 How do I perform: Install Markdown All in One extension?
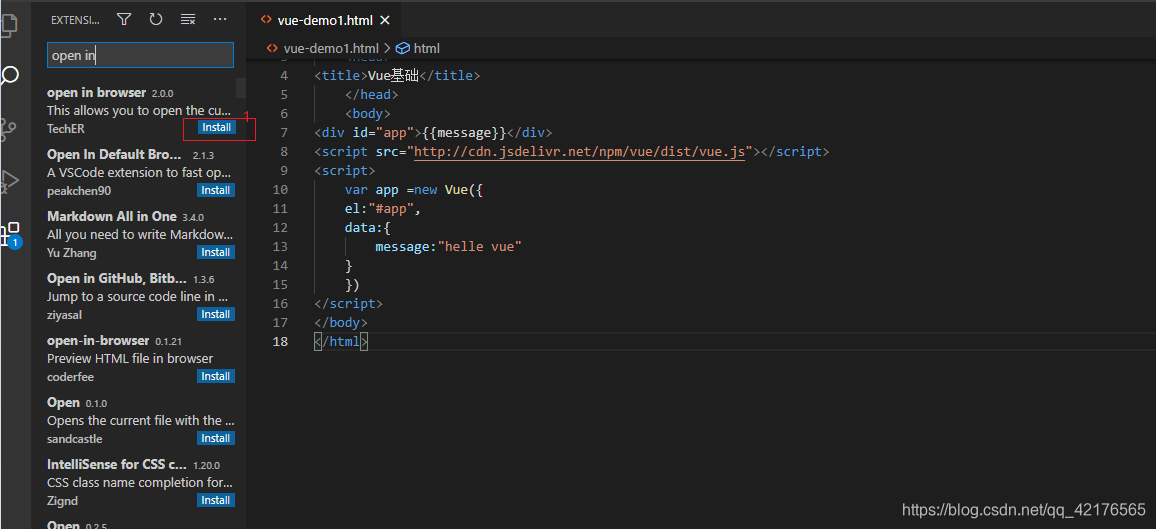pyautogui.click(x=217, y=252)
